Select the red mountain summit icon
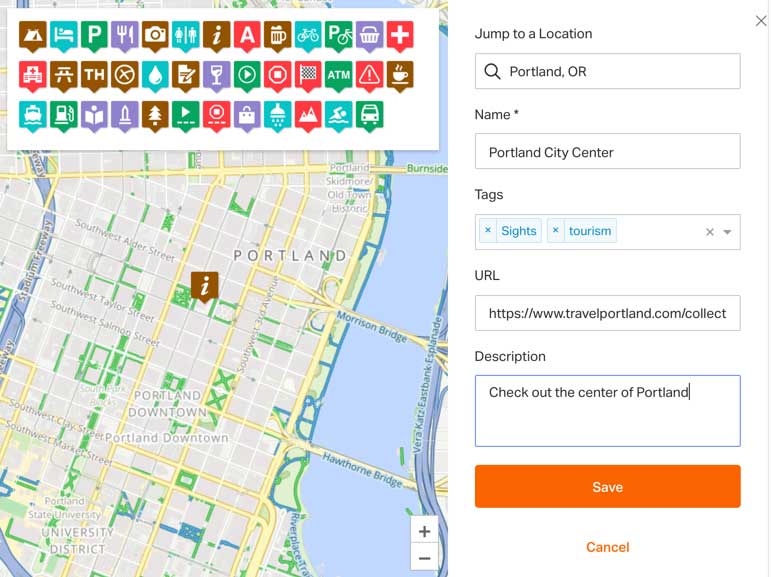771x577 pixels. (x=308, y=116)
